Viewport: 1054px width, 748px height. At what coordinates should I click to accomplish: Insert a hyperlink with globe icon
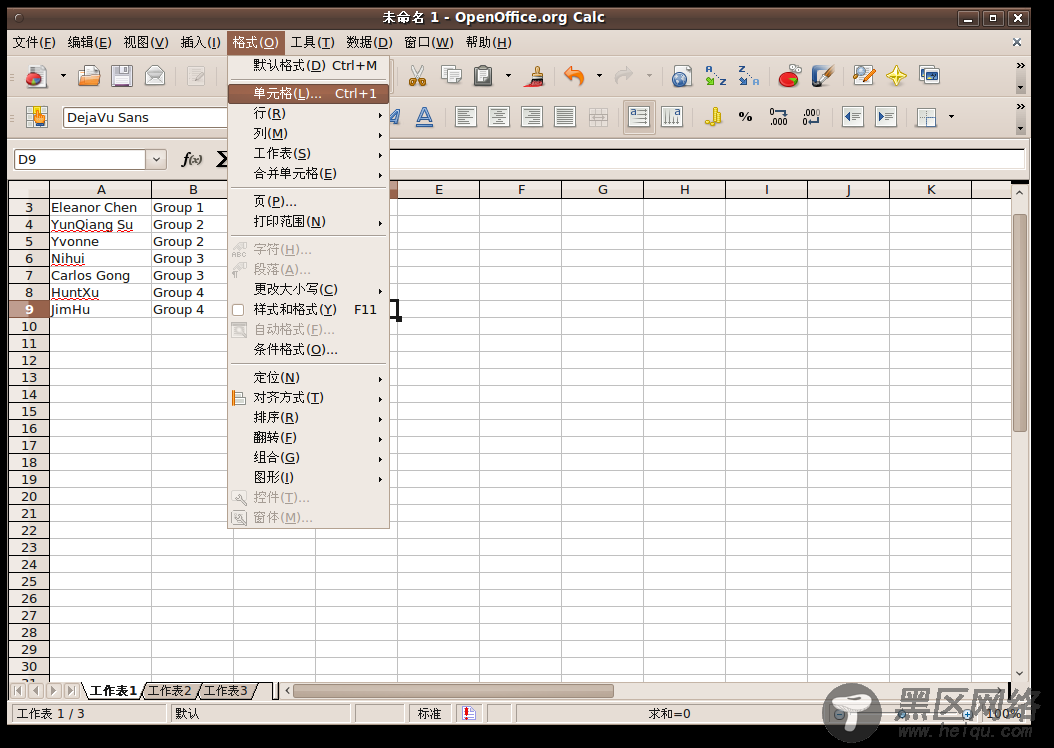[681, 76]
